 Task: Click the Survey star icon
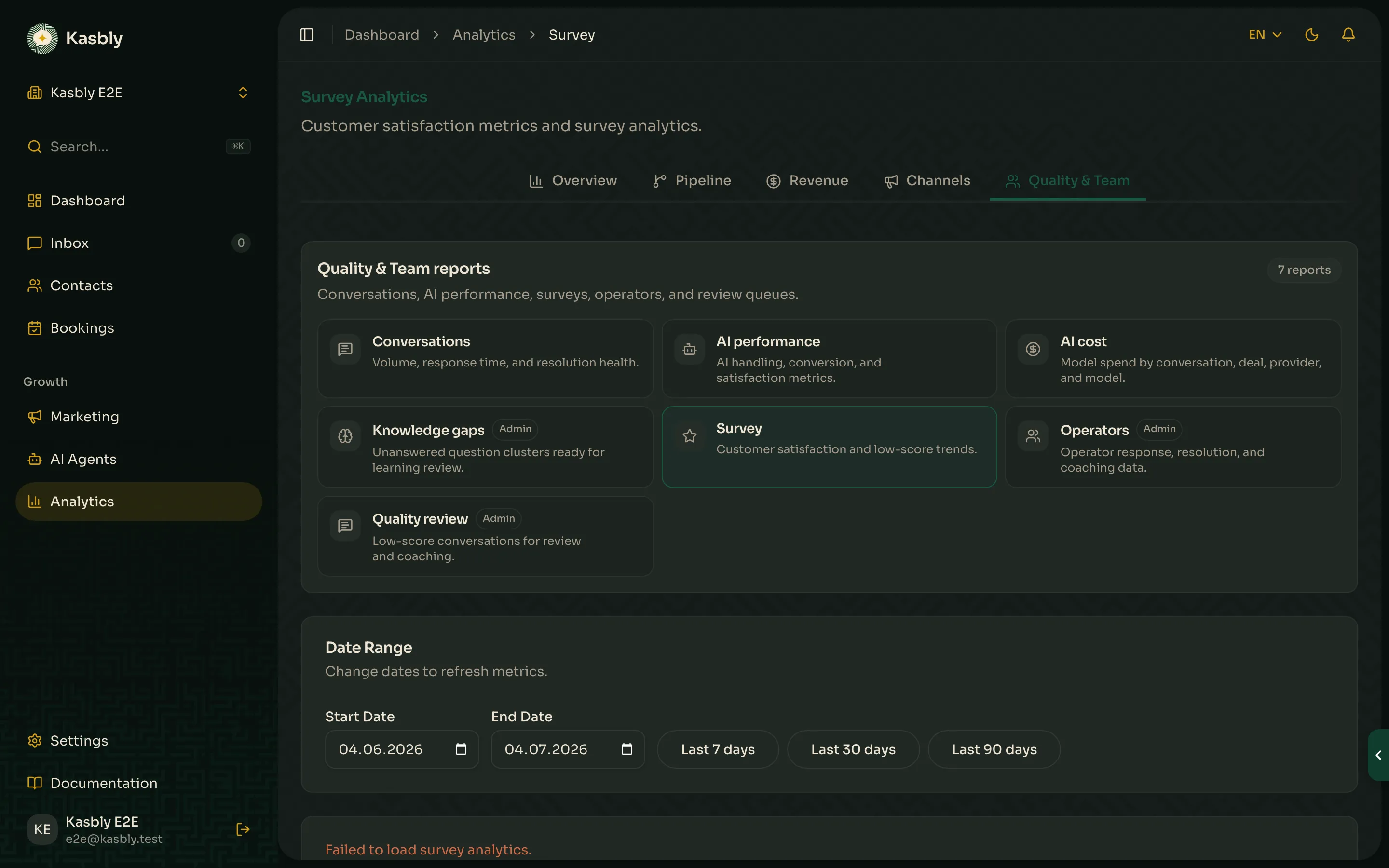689,436
